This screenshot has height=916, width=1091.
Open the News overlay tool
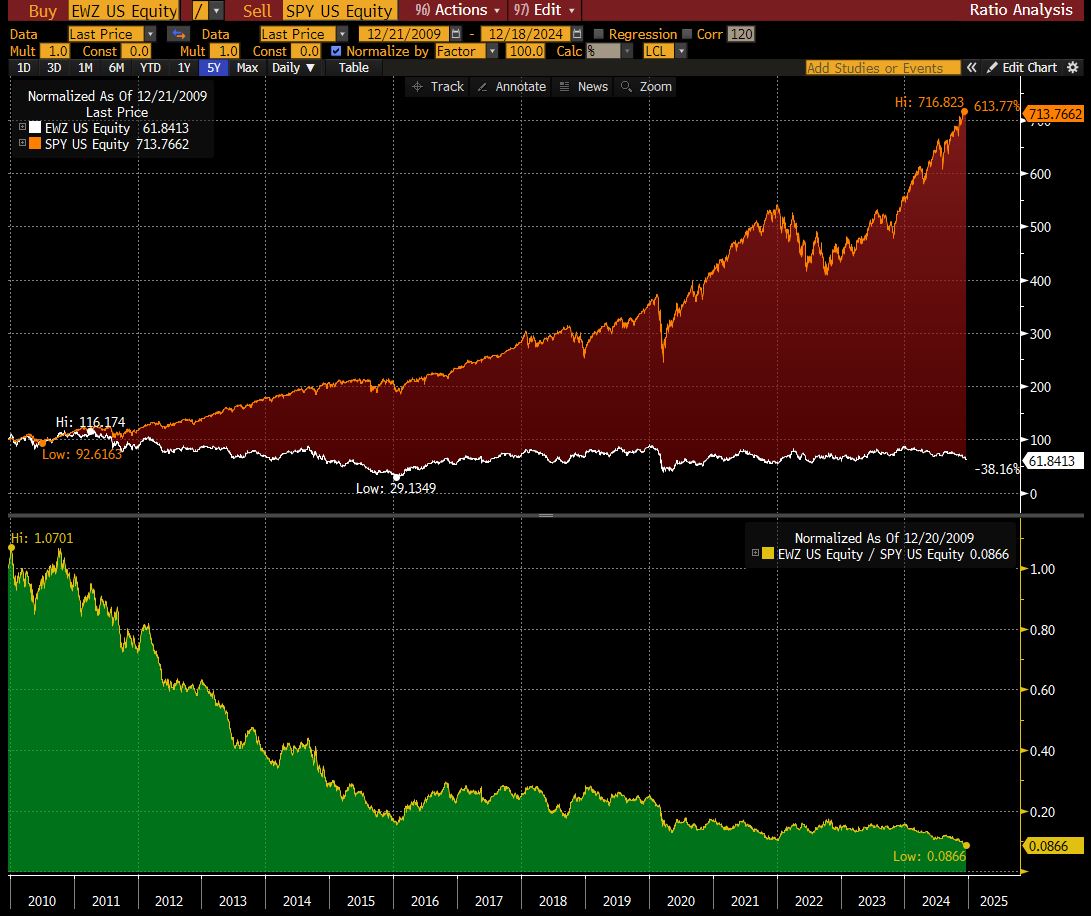point(584,87)
